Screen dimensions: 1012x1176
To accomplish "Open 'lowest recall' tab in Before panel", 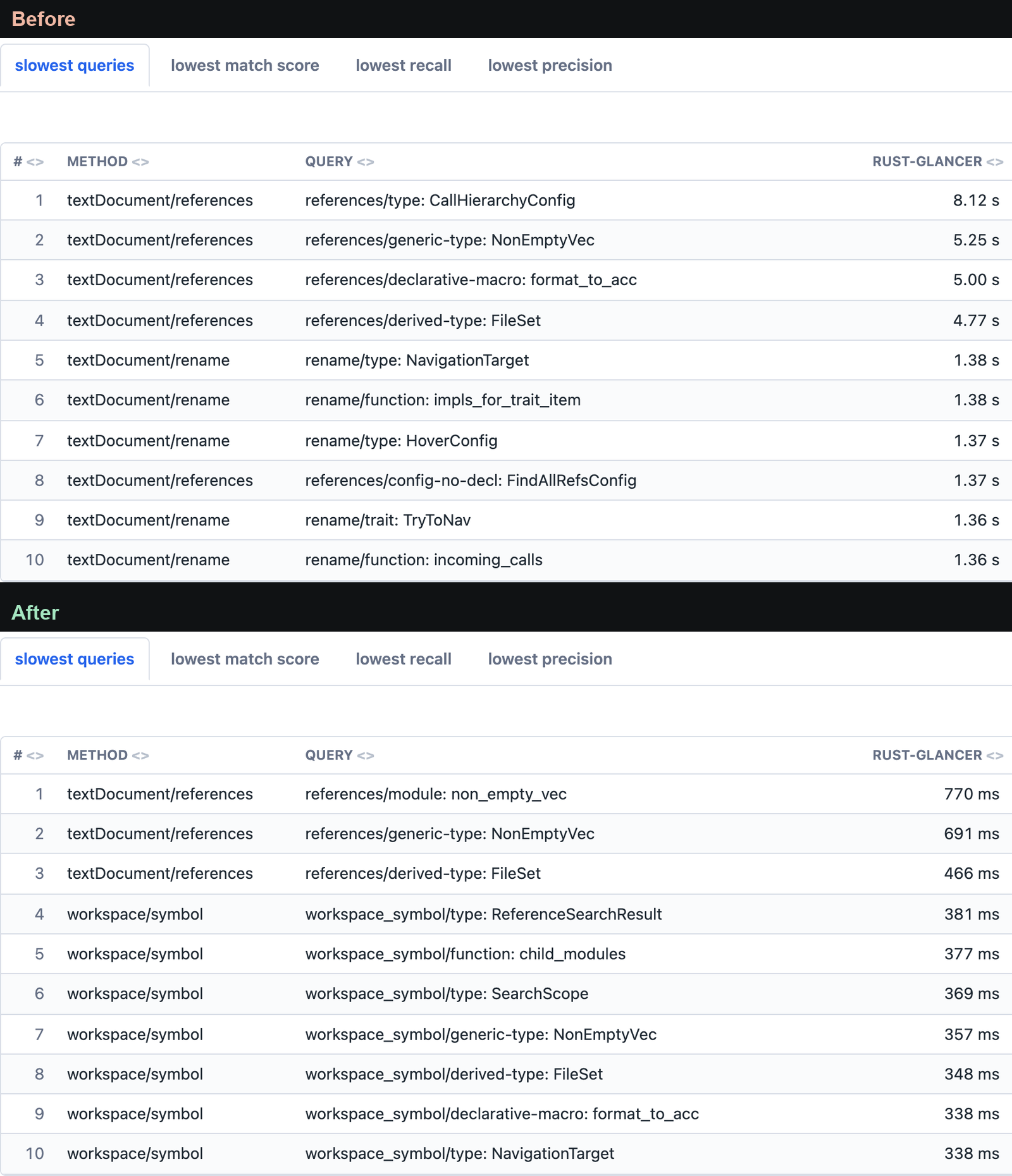I will point(404,66).
